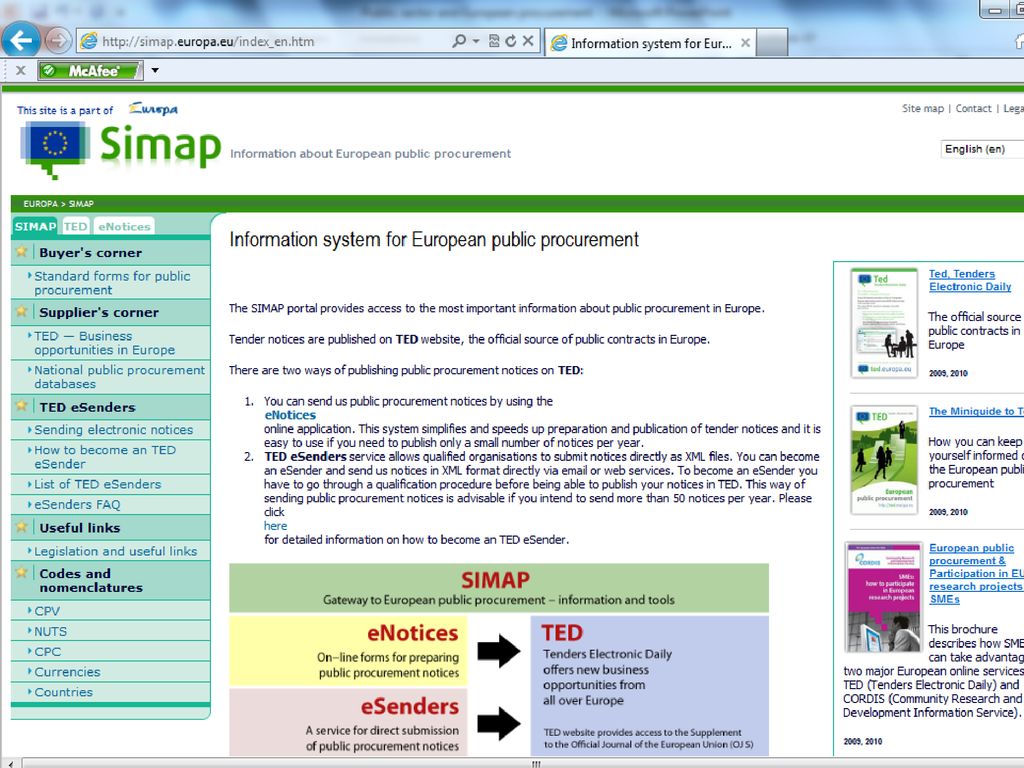This screenshot has width=1024, height=768.
Task: Click the Supplier's corner heading
Action: pos(99,312)
